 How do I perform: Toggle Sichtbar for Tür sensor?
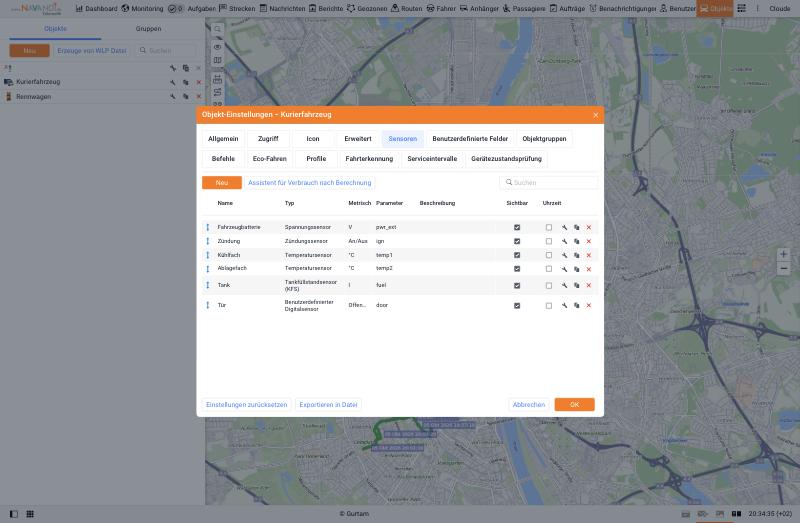tap(517, 306)
